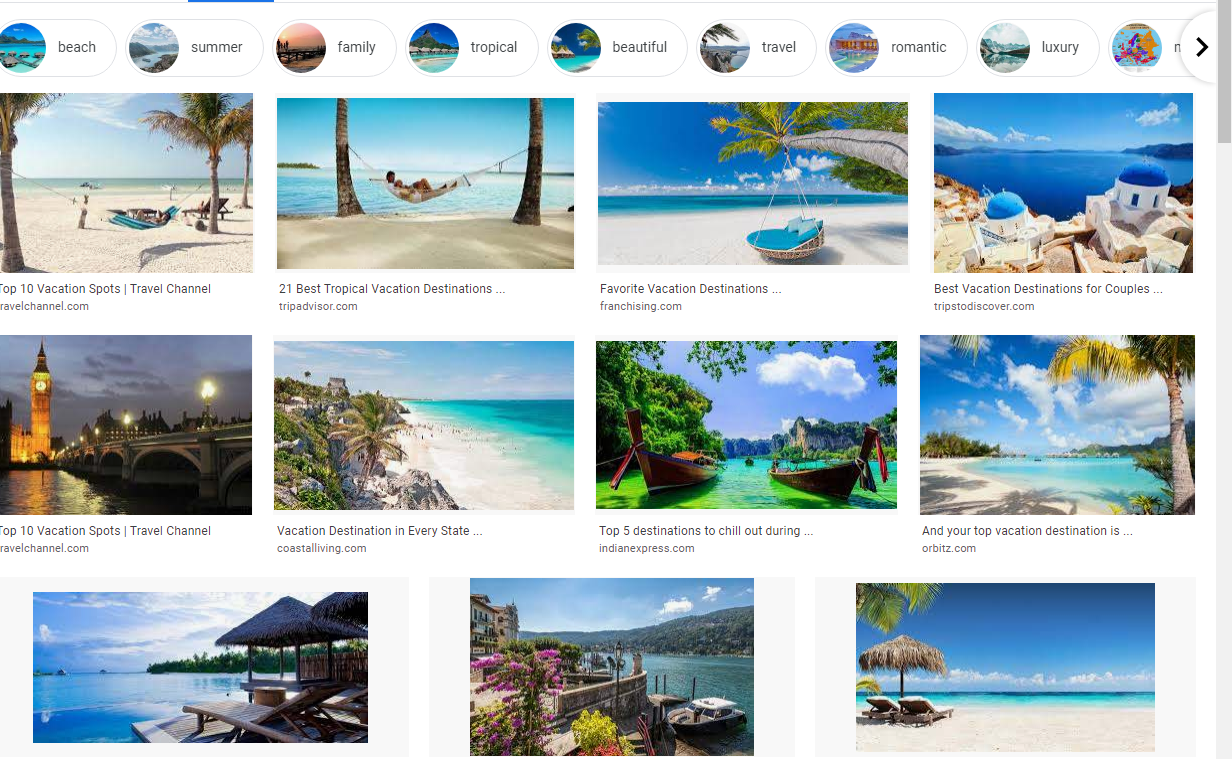This screenshot has height=759, width=1232.
Task: Open the tripadvisor.com hammock beach image
Action: tap(425, 183)
